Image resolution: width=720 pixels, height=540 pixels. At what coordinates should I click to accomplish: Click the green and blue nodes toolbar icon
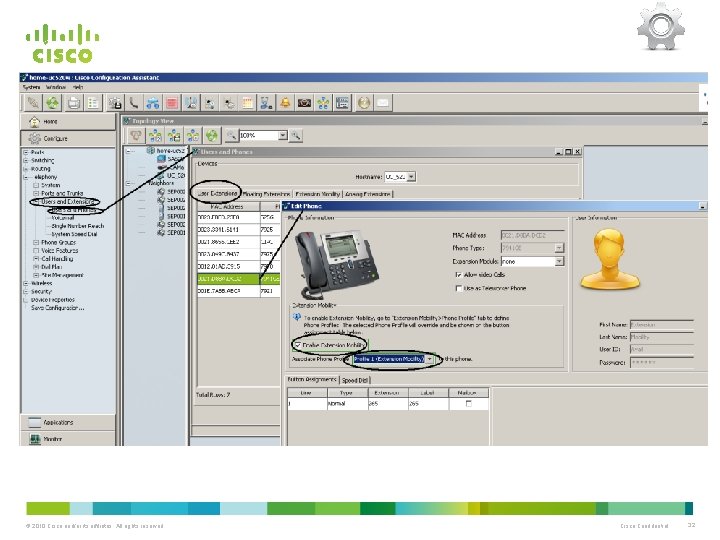point(323,103)
